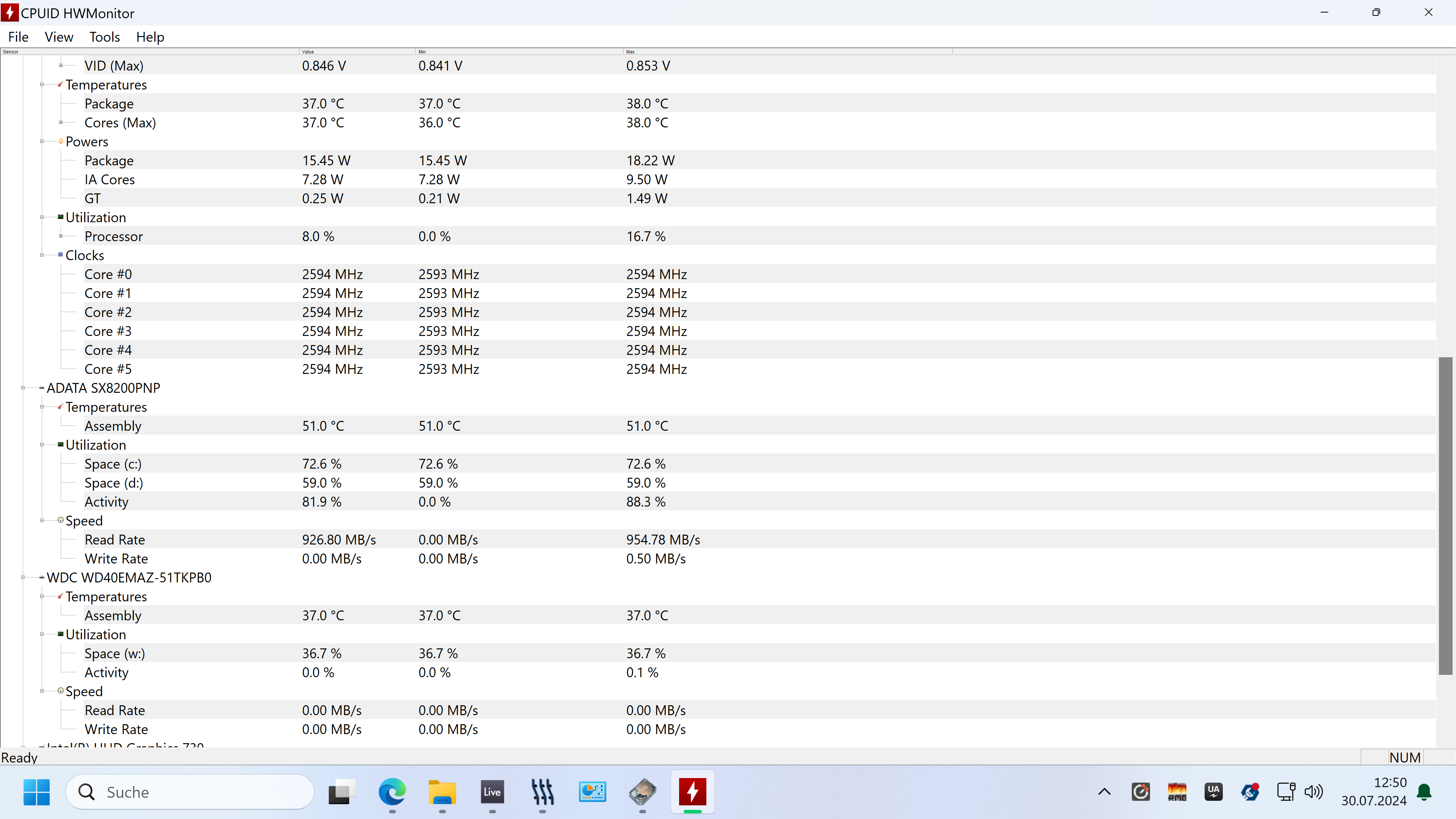Open Microsoft Edge from the taskbar
The image size is (1456, 819).
tap(392, 792)
